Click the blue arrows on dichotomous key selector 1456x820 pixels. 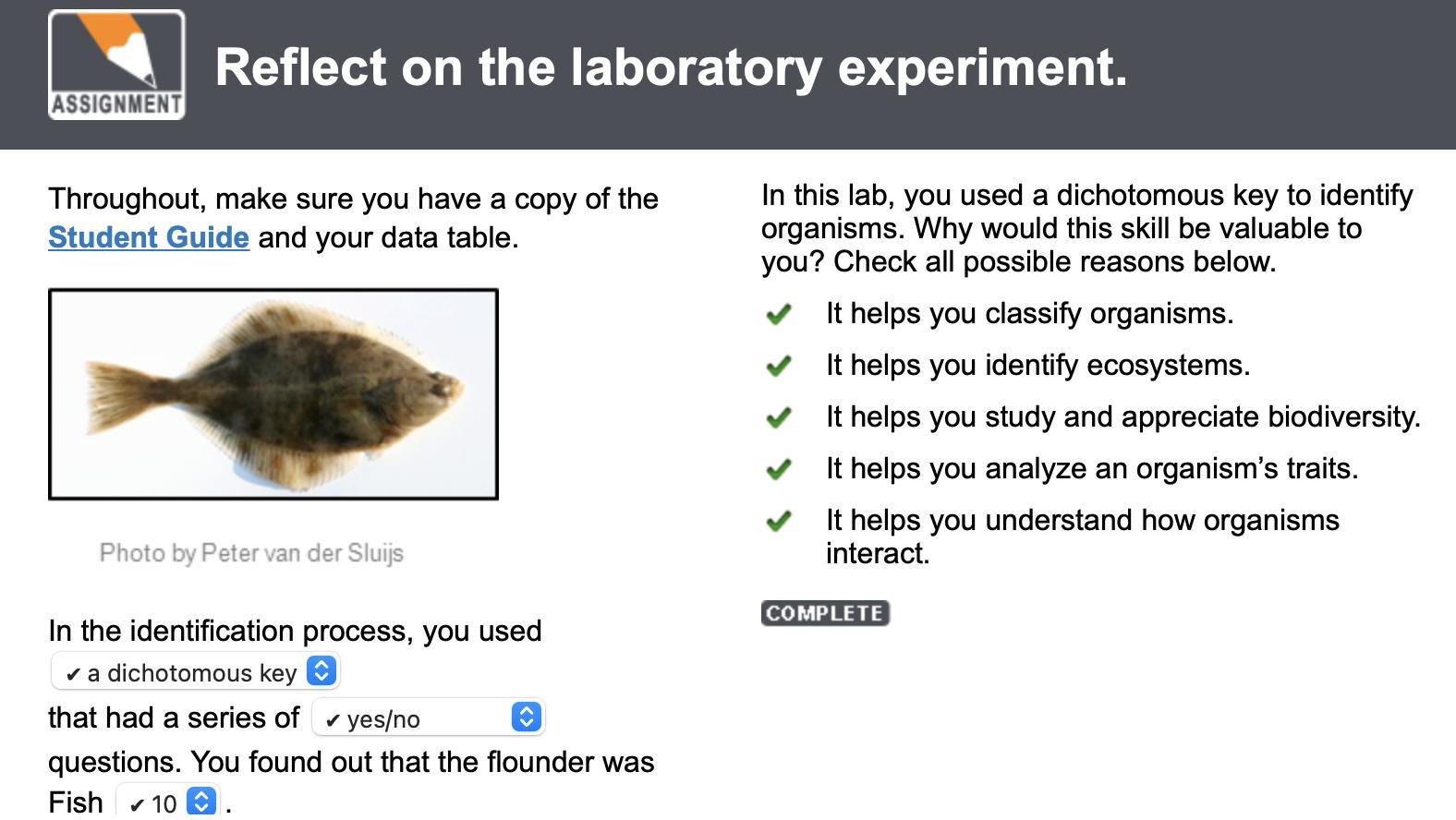pyautogui.click(x=322, y=671)
